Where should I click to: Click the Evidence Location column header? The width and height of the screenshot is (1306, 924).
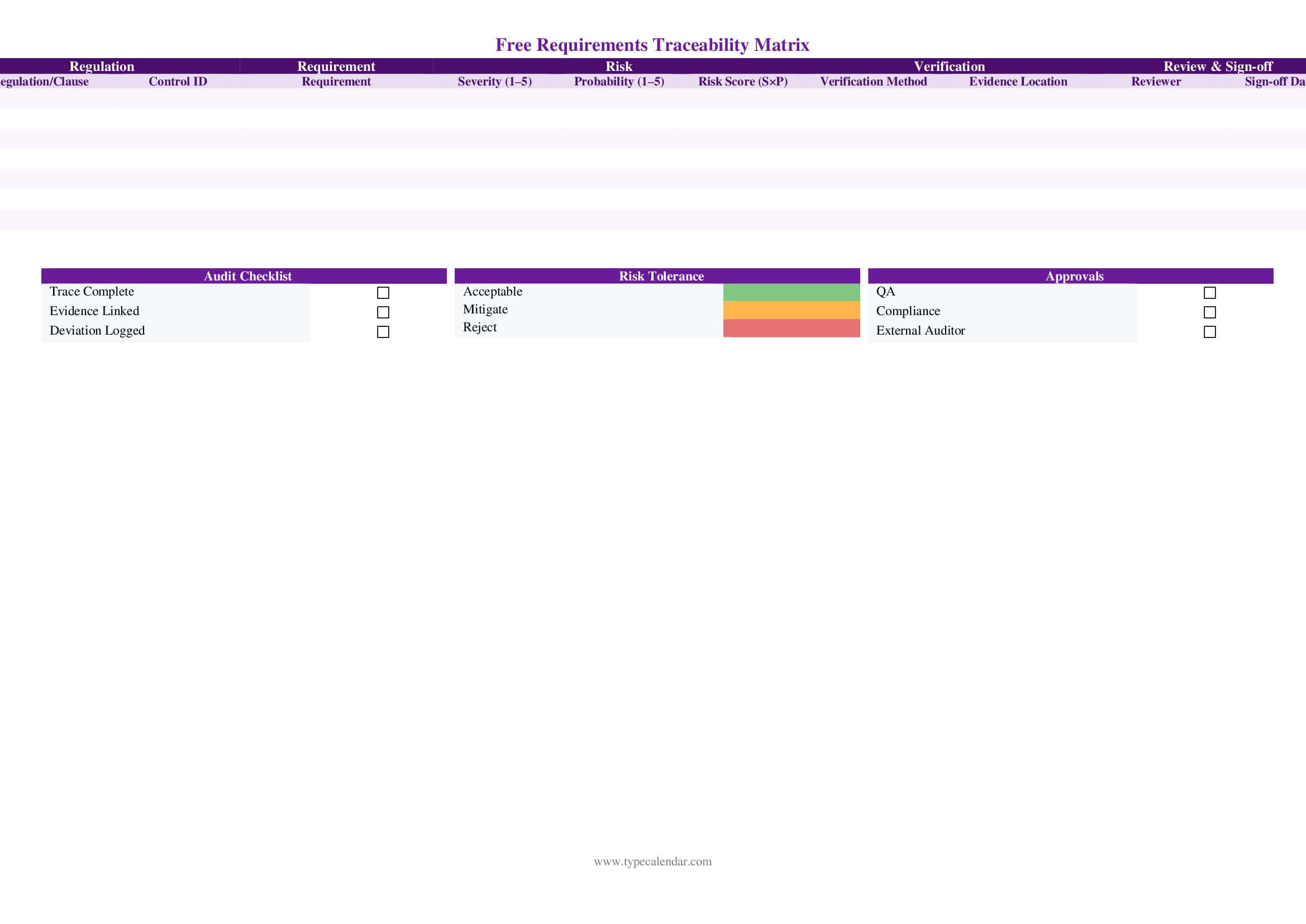coord(1018,82)
